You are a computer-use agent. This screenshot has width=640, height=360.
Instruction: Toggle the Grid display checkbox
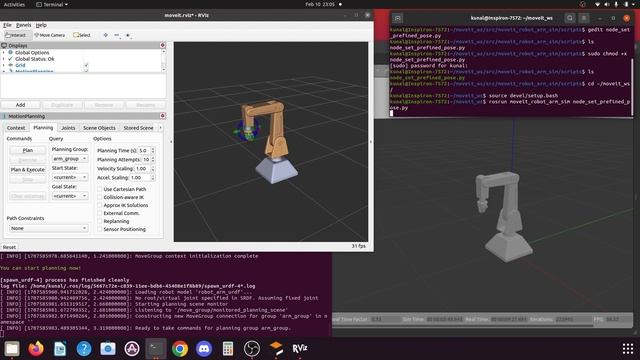(x=86, y=65)
